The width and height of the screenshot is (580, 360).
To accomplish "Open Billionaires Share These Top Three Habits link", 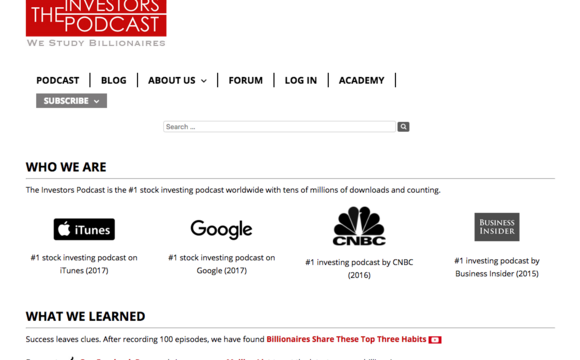I will tap(346, 339).
